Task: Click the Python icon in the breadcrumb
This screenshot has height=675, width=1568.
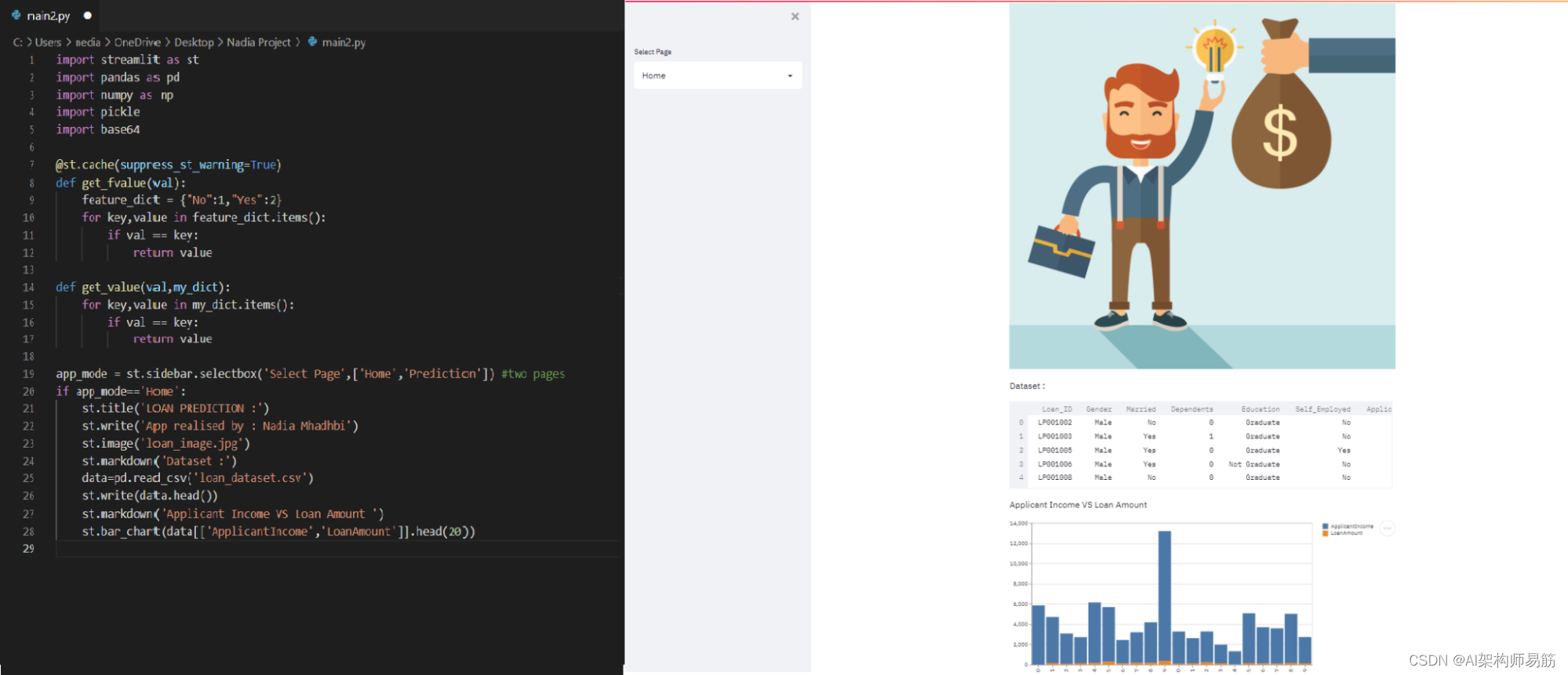Action: [312, 42]
